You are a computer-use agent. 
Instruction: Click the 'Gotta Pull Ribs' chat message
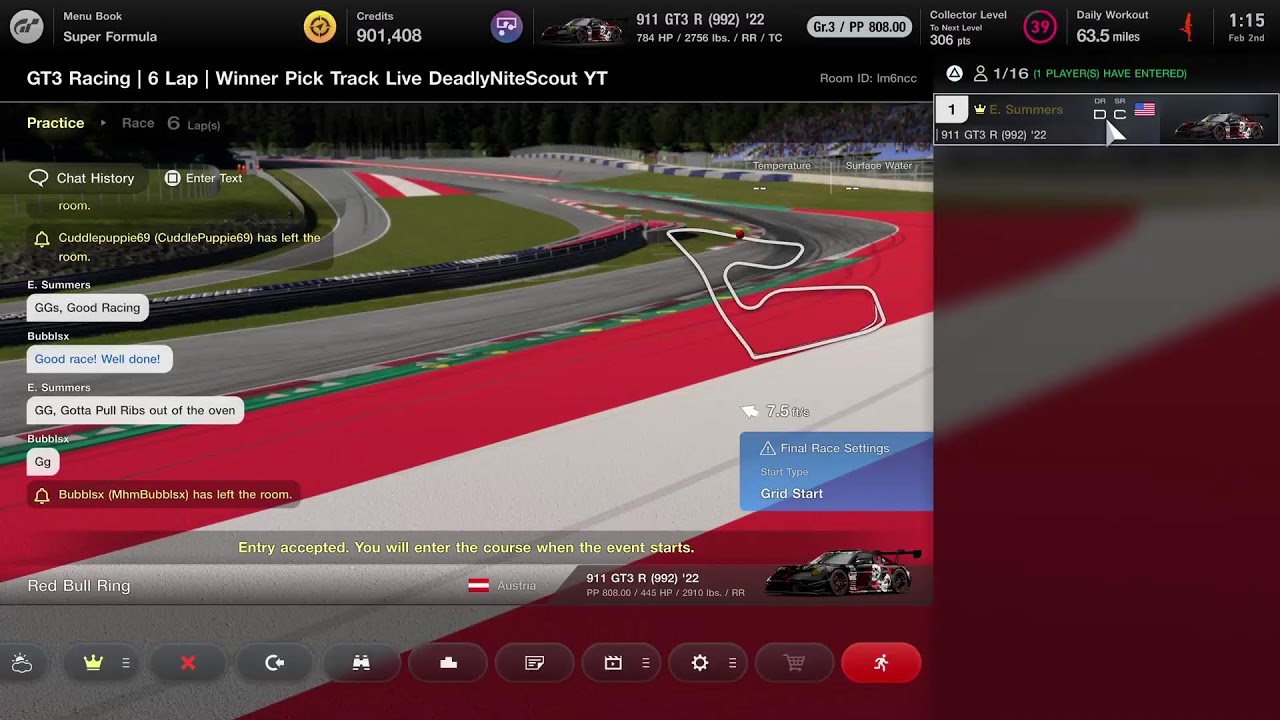(135, 410)
